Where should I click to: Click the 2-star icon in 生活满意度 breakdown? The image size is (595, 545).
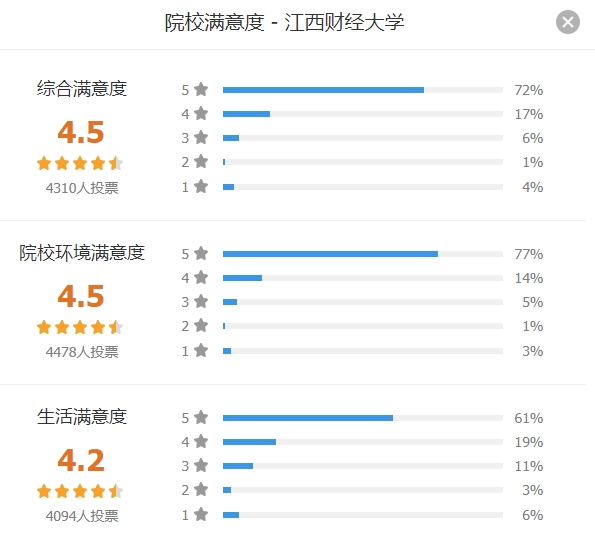(201, 490)
